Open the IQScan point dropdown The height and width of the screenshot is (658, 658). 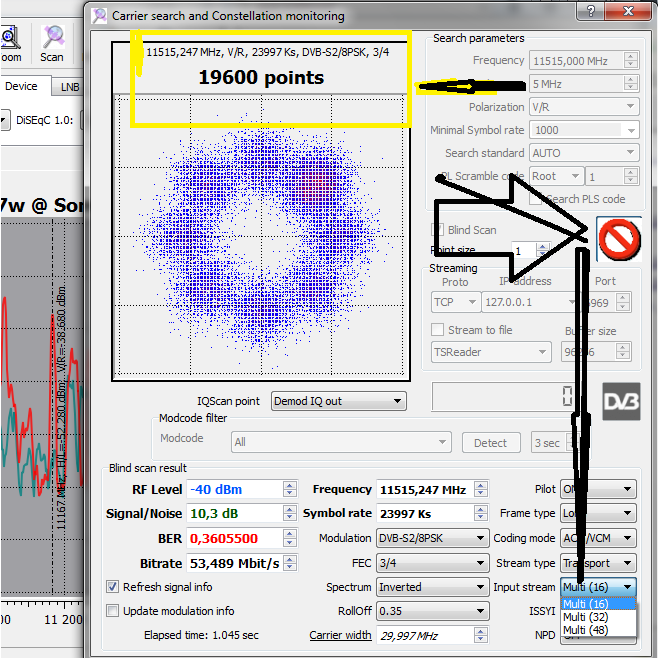coord(338,401)
